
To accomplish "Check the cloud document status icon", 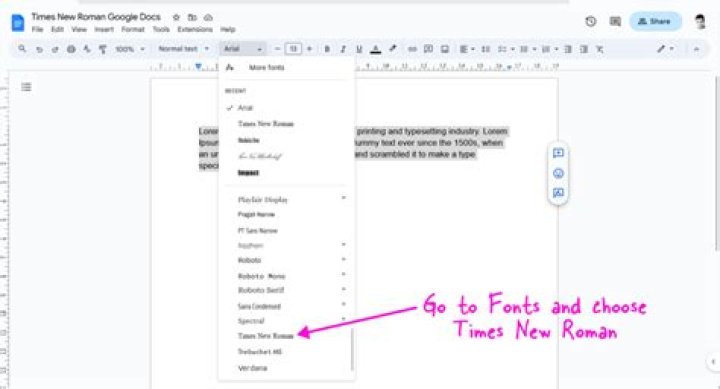I will [208, 17].
